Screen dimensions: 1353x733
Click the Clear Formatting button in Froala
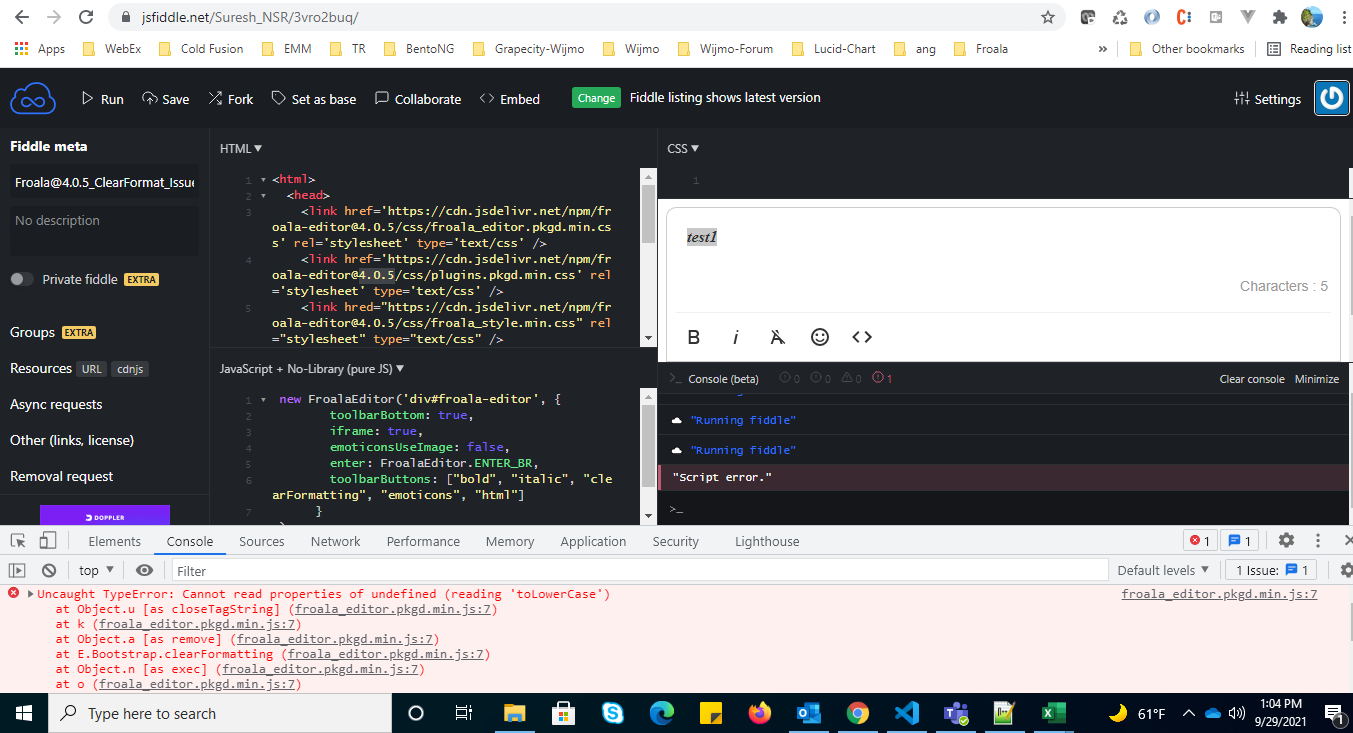pyautogui.click(x=778, y=337)
